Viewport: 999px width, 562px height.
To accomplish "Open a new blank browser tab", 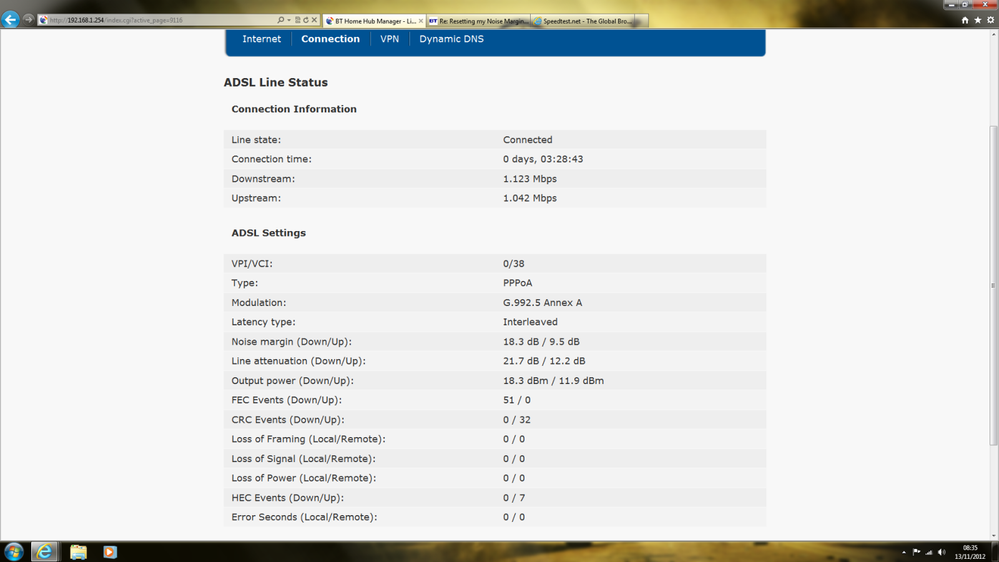I will [642, 21].
